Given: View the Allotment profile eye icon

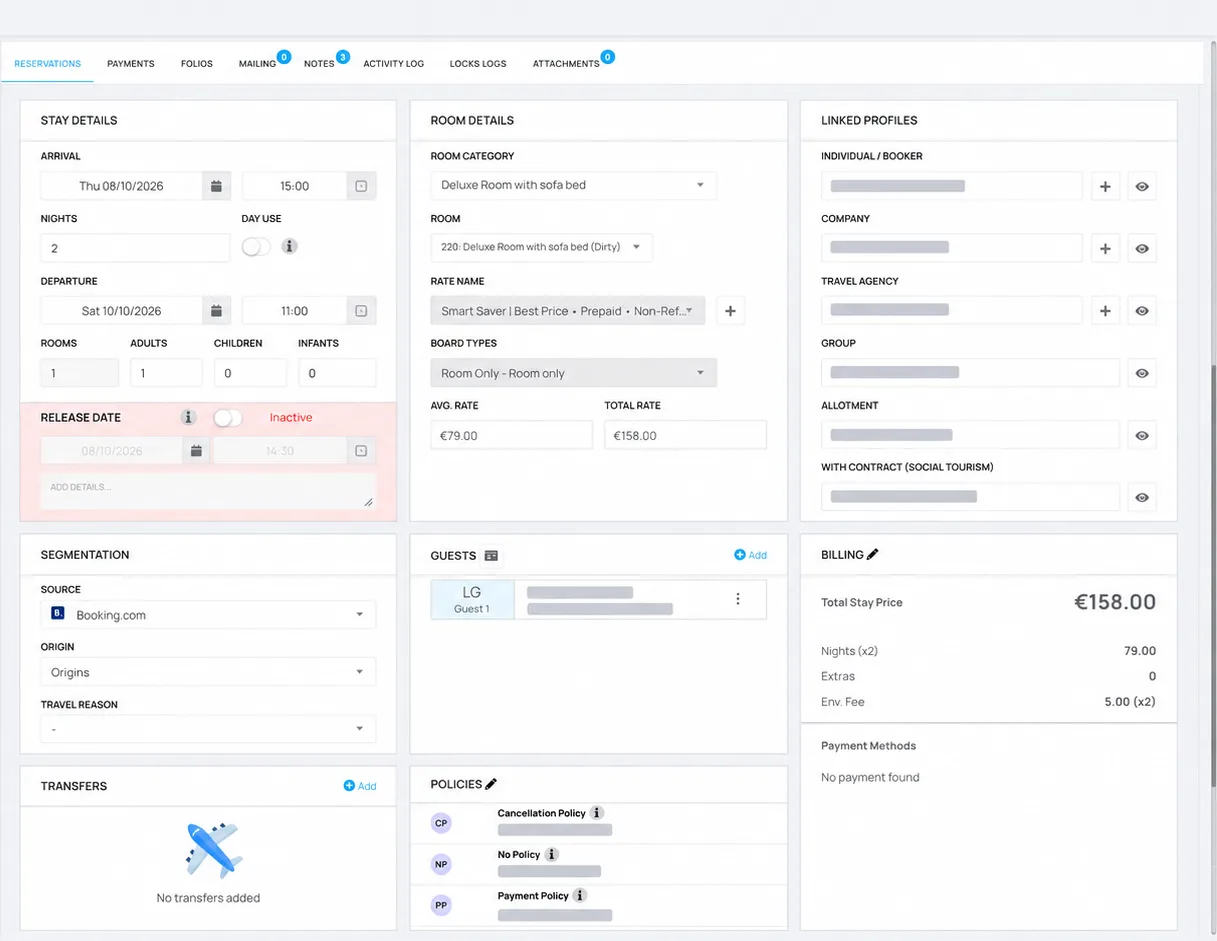Looking at the screenshot, I should pos(1142,435).
